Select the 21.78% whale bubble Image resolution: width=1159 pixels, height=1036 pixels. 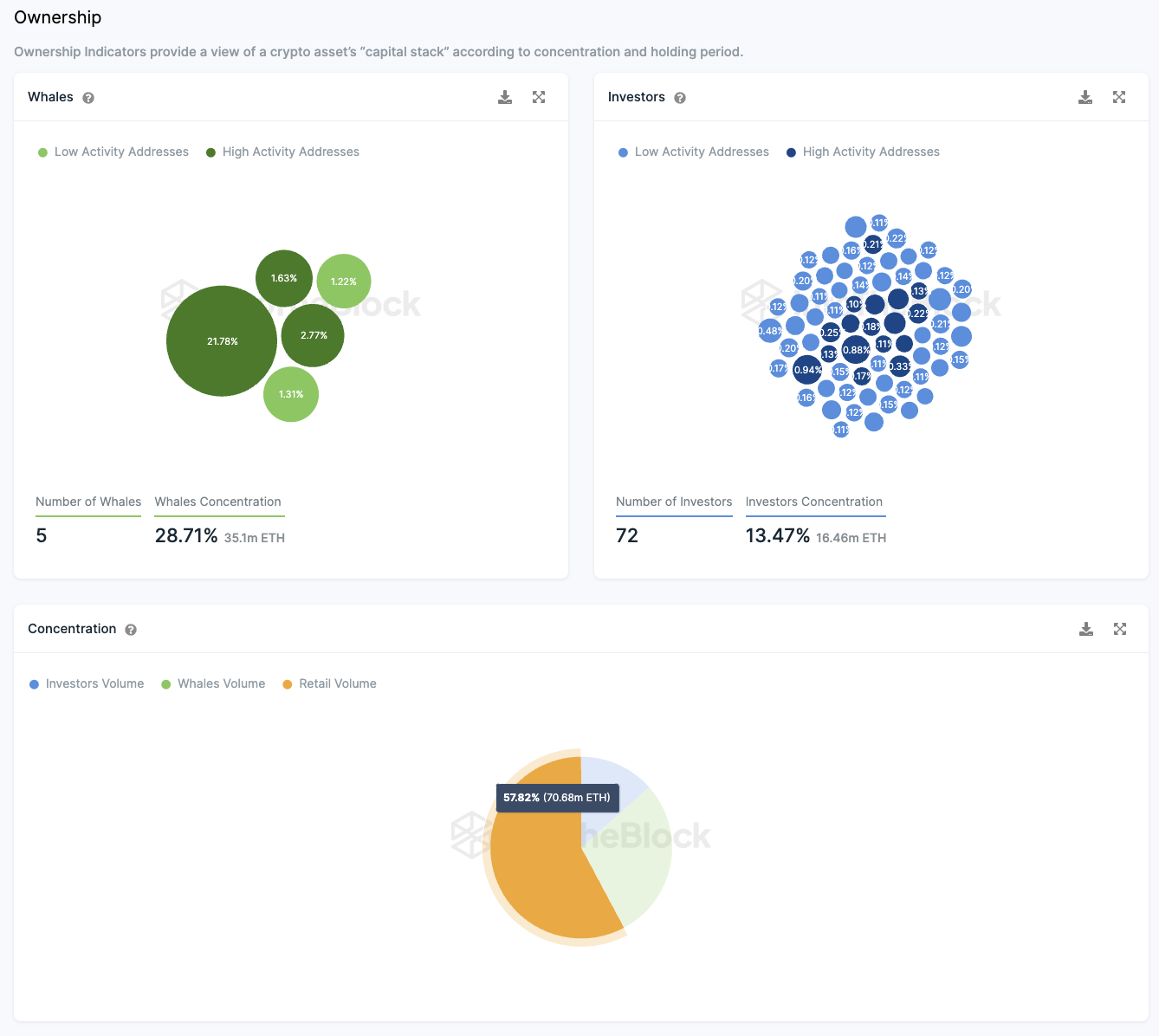click(222, 341)
